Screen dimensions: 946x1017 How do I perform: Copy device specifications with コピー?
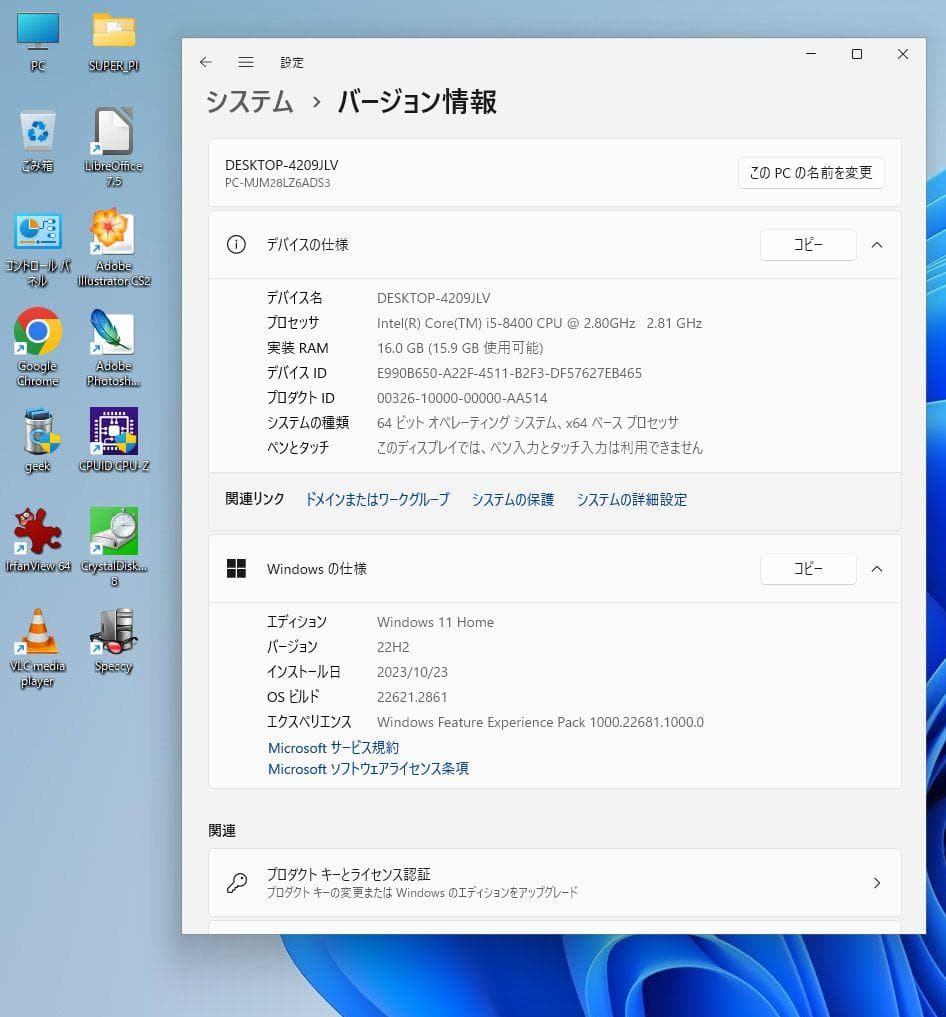point(808,244)
